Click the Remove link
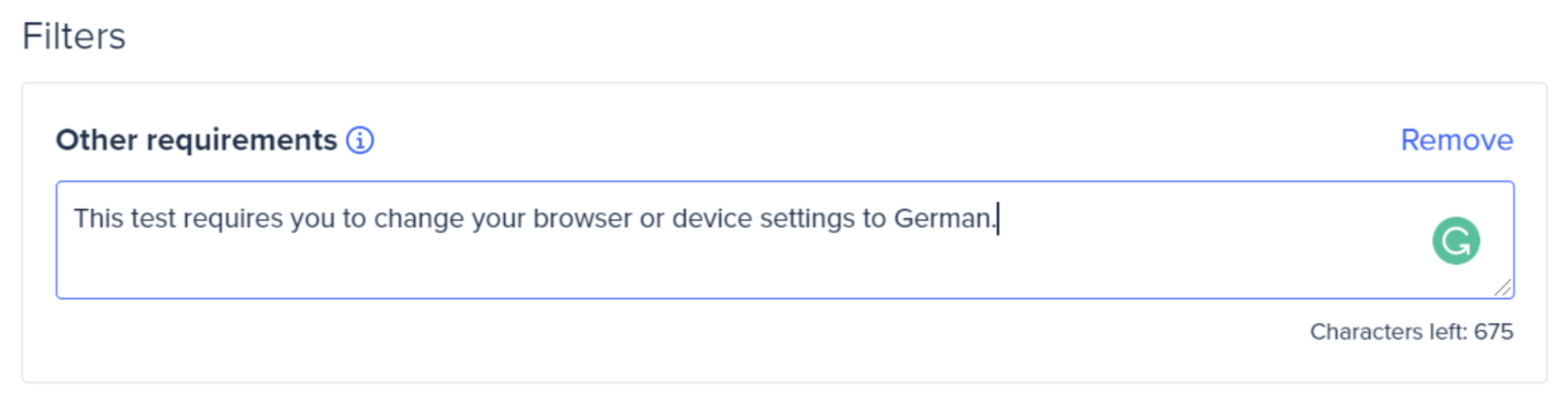Viewport: 1568px width, 406px height. pos(1456,141)
